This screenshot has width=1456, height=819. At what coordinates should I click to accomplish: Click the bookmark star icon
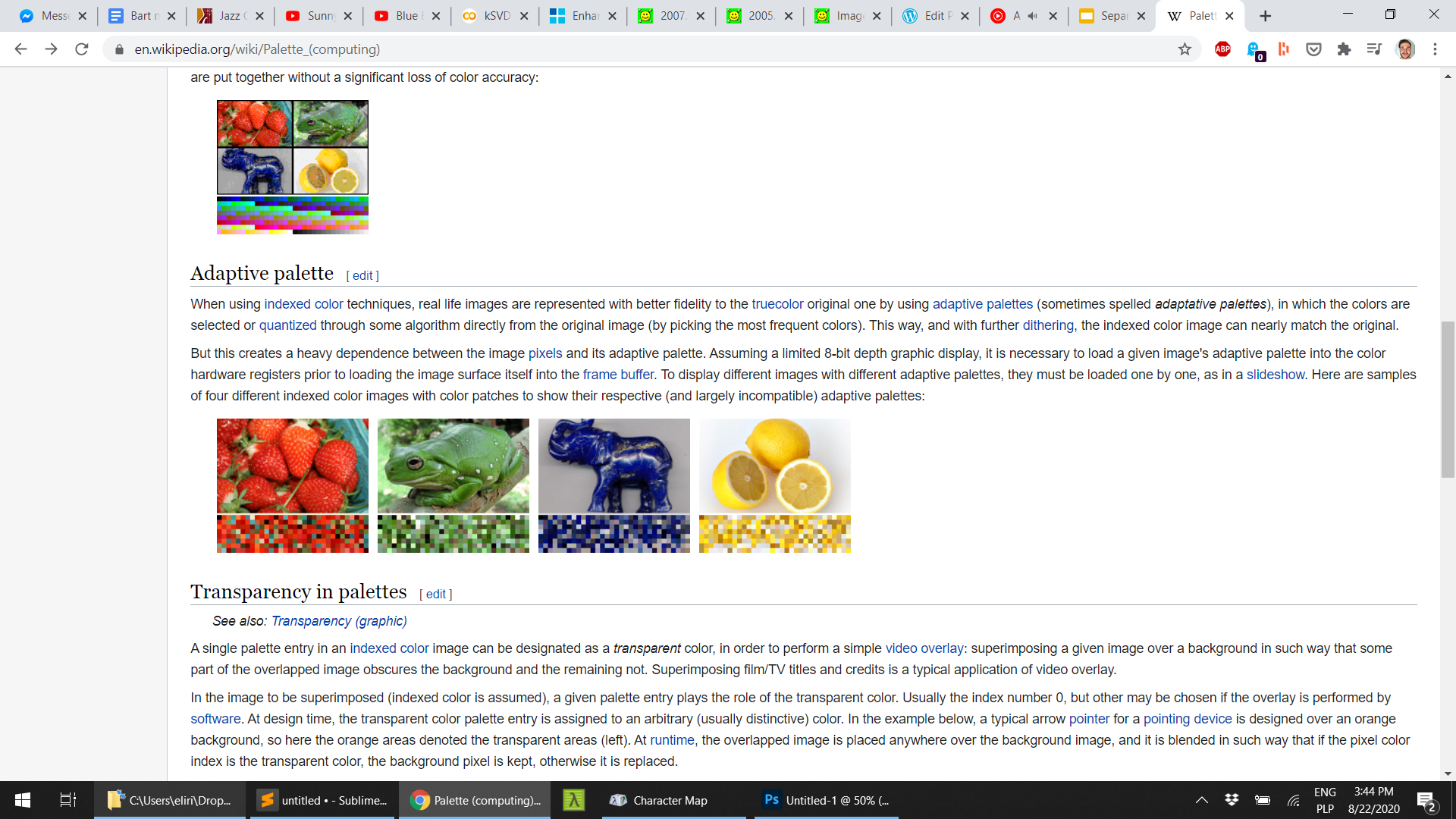coord(1185,49)
